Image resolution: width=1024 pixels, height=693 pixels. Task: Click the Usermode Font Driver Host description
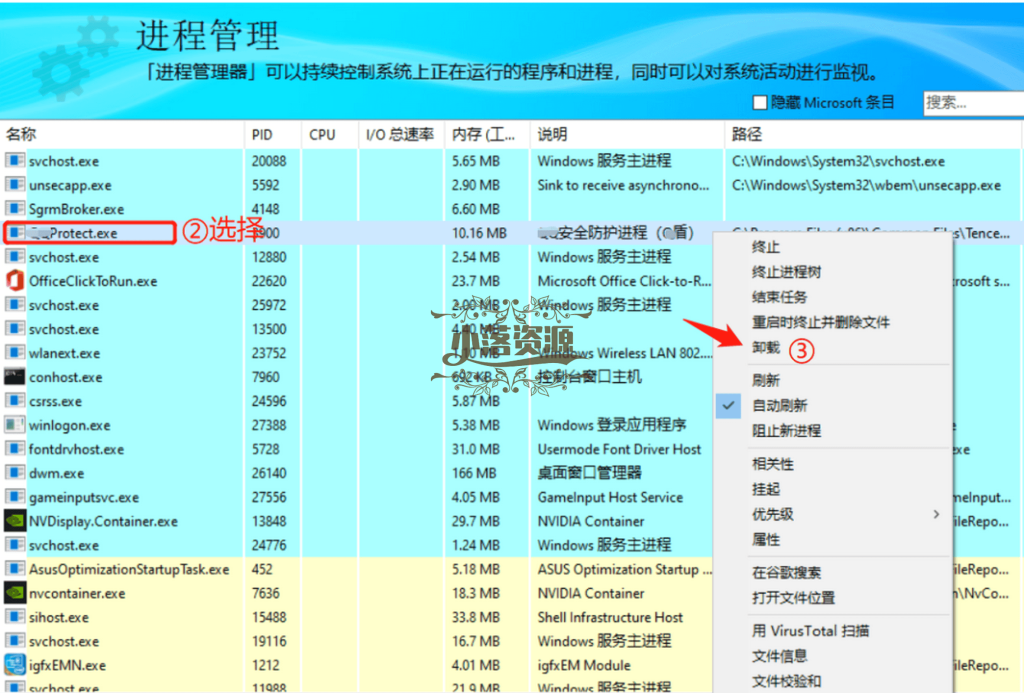[x=619, y=449]
